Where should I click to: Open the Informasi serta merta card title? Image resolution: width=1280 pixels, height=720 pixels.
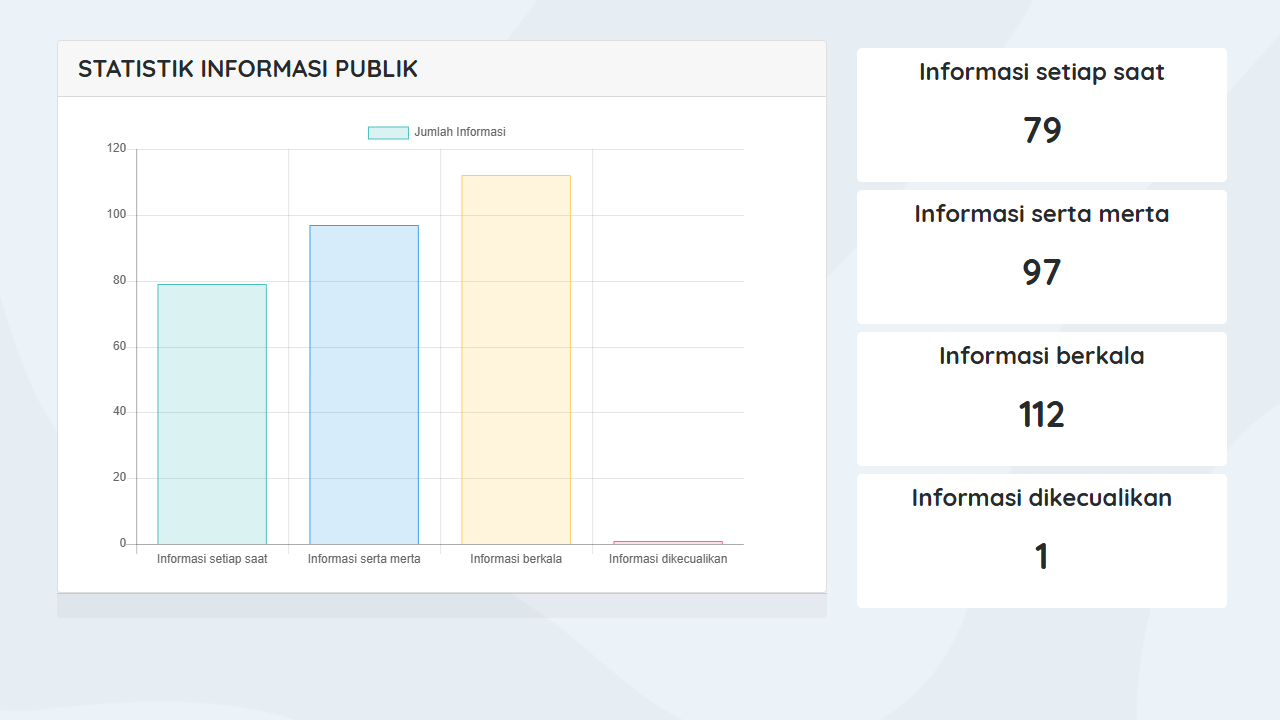pyautogui.click(x=1041, y=214)
